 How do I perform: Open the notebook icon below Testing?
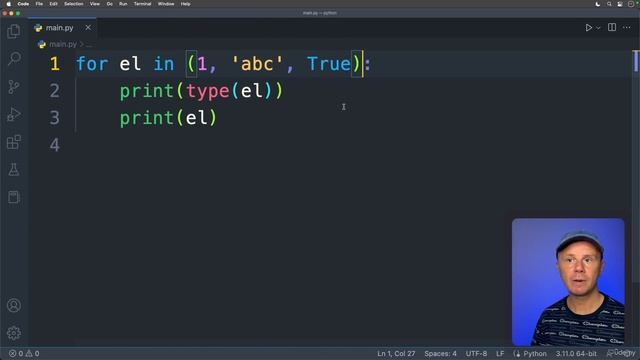[14, 197]
